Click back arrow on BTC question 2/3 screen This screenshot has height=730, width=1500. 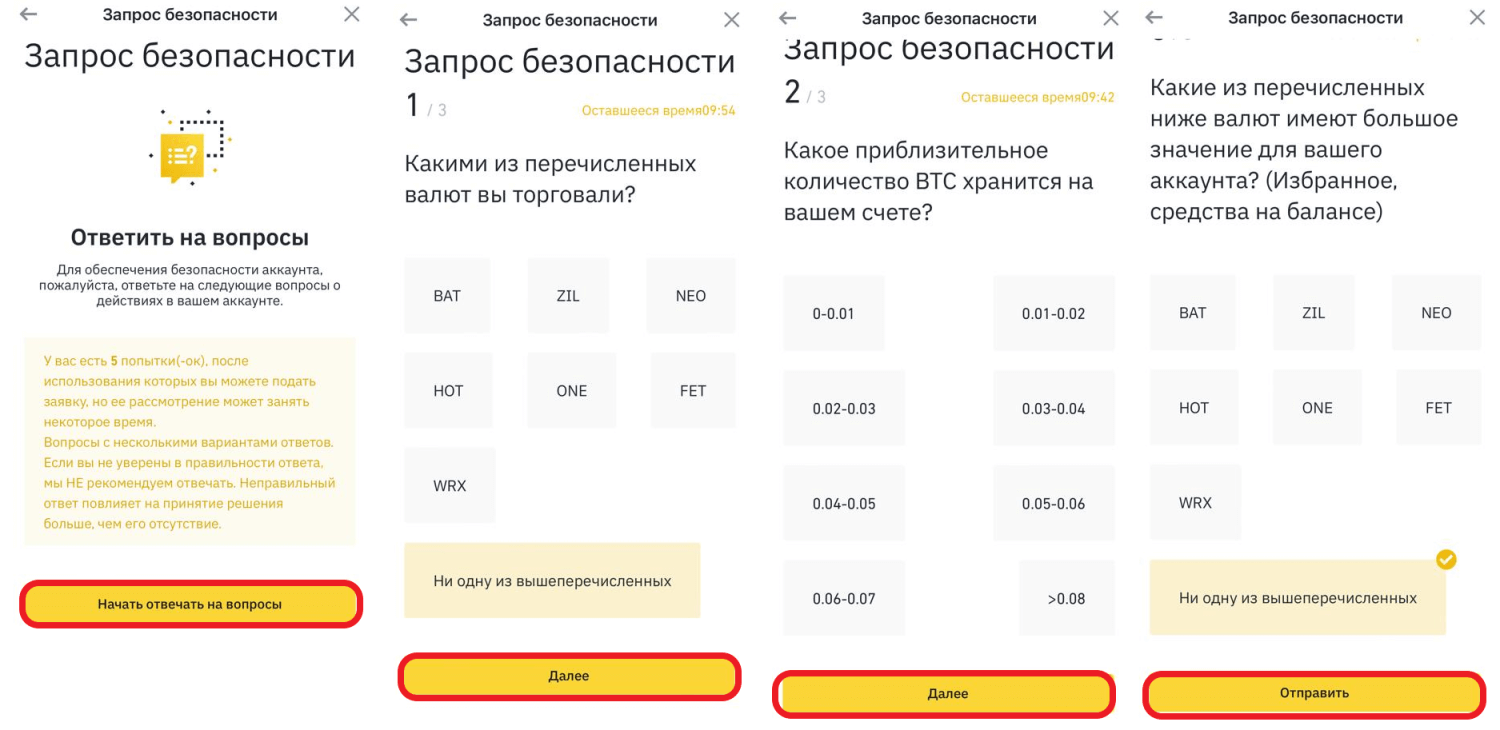coord(787,18)
